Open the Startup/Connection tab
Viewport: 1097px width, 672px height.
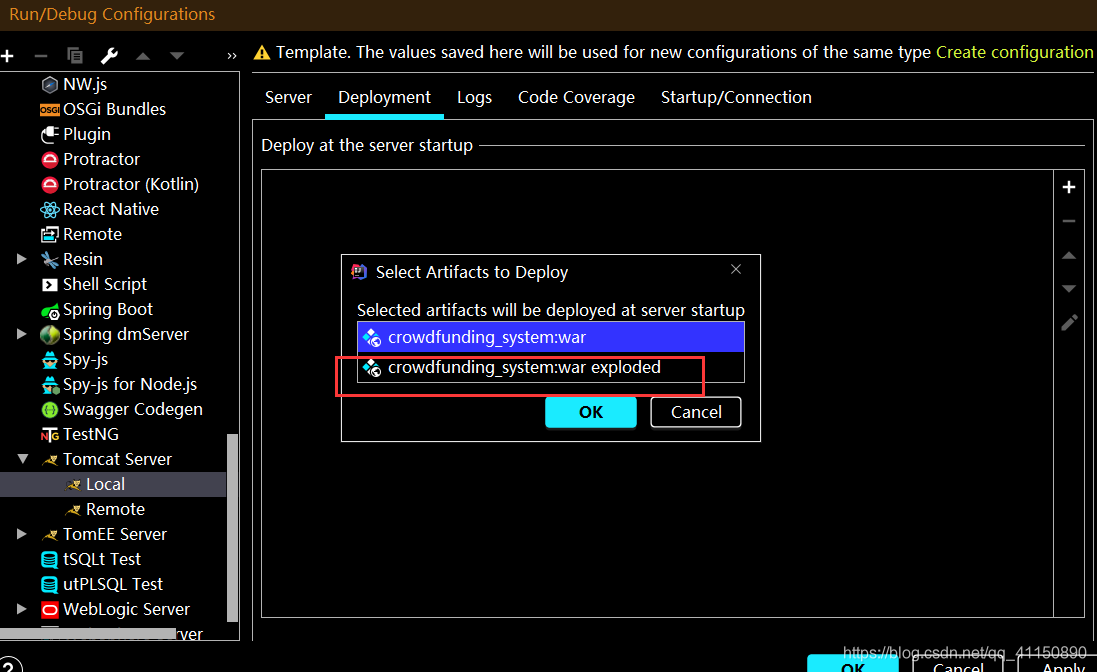(x=736, y=97)
